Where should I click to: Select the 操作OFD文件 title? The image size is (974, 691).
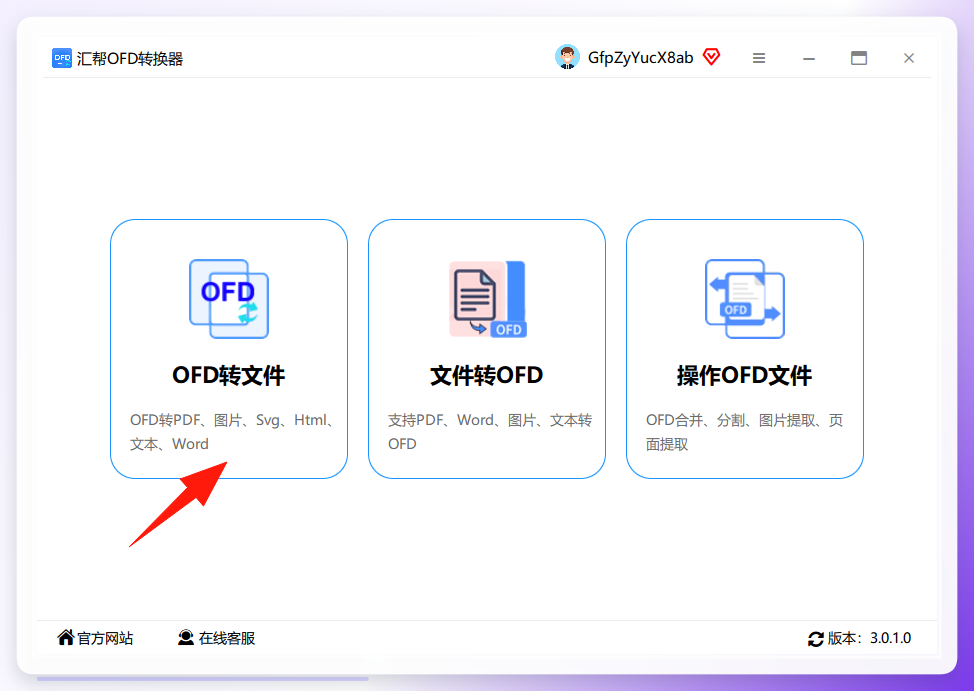click(744, 375)
